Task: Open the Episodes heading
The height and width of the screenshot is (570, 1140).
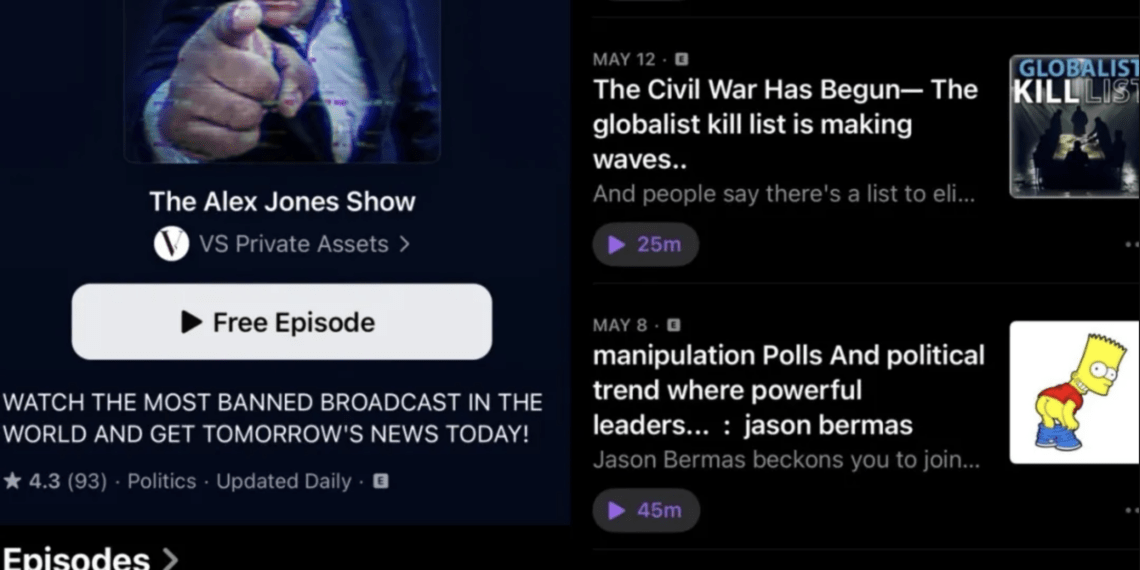Action: 76,558
